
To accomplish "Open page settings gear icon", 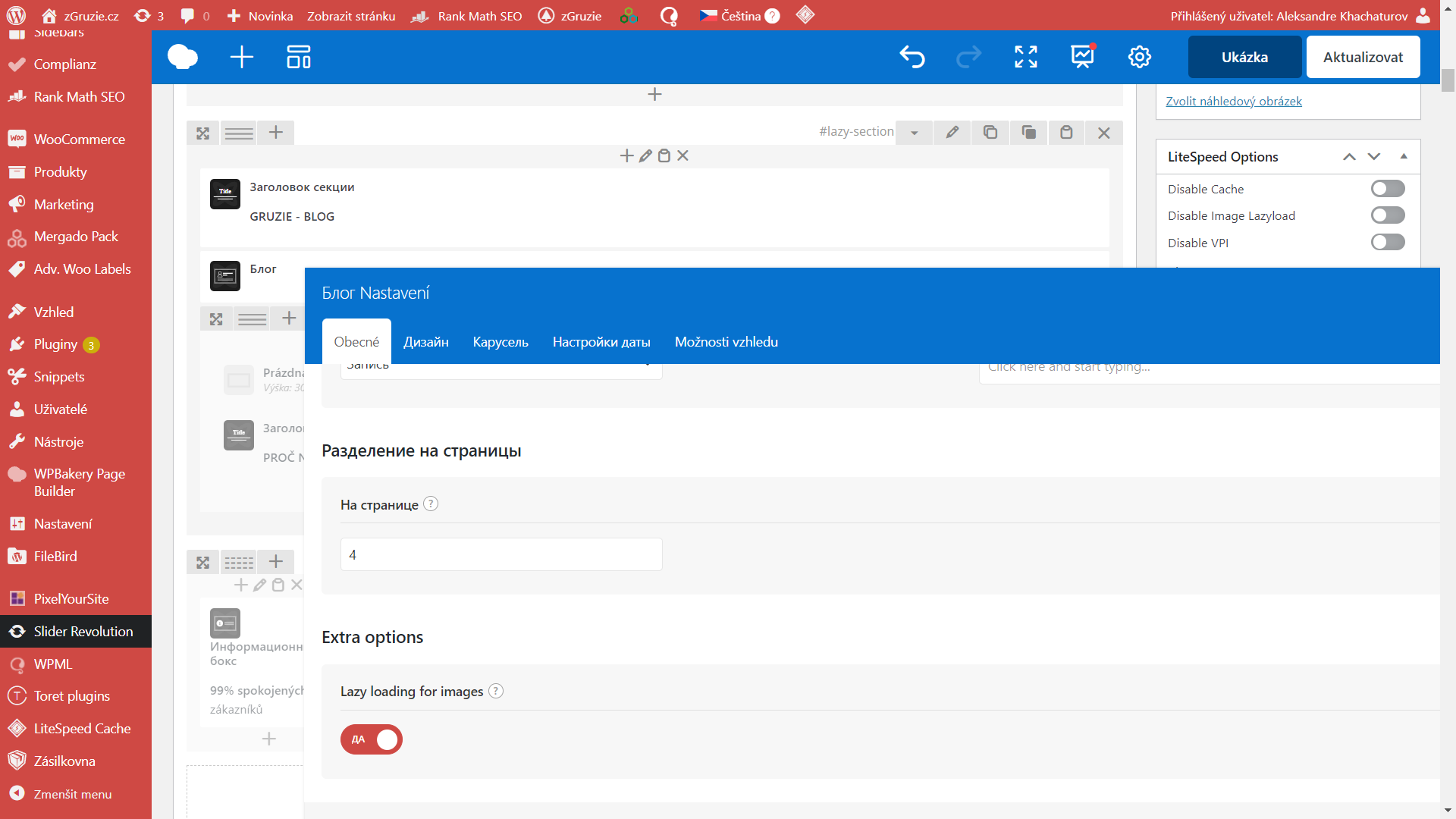I will (1140, 57).
